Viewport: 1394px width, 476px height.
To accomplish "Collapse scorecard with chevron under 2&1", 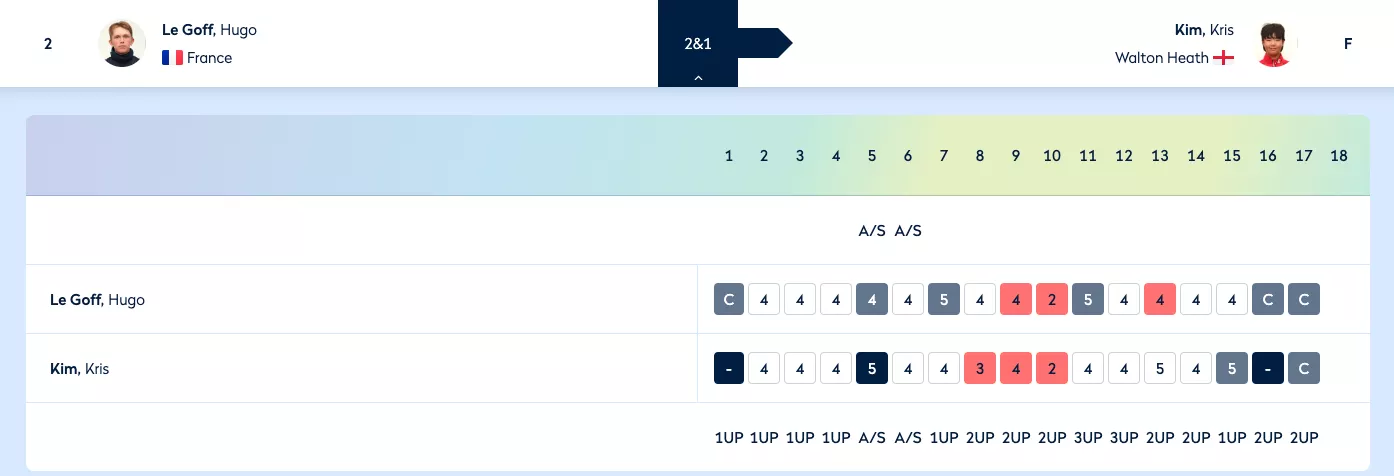I will click(x=698, y=77).
